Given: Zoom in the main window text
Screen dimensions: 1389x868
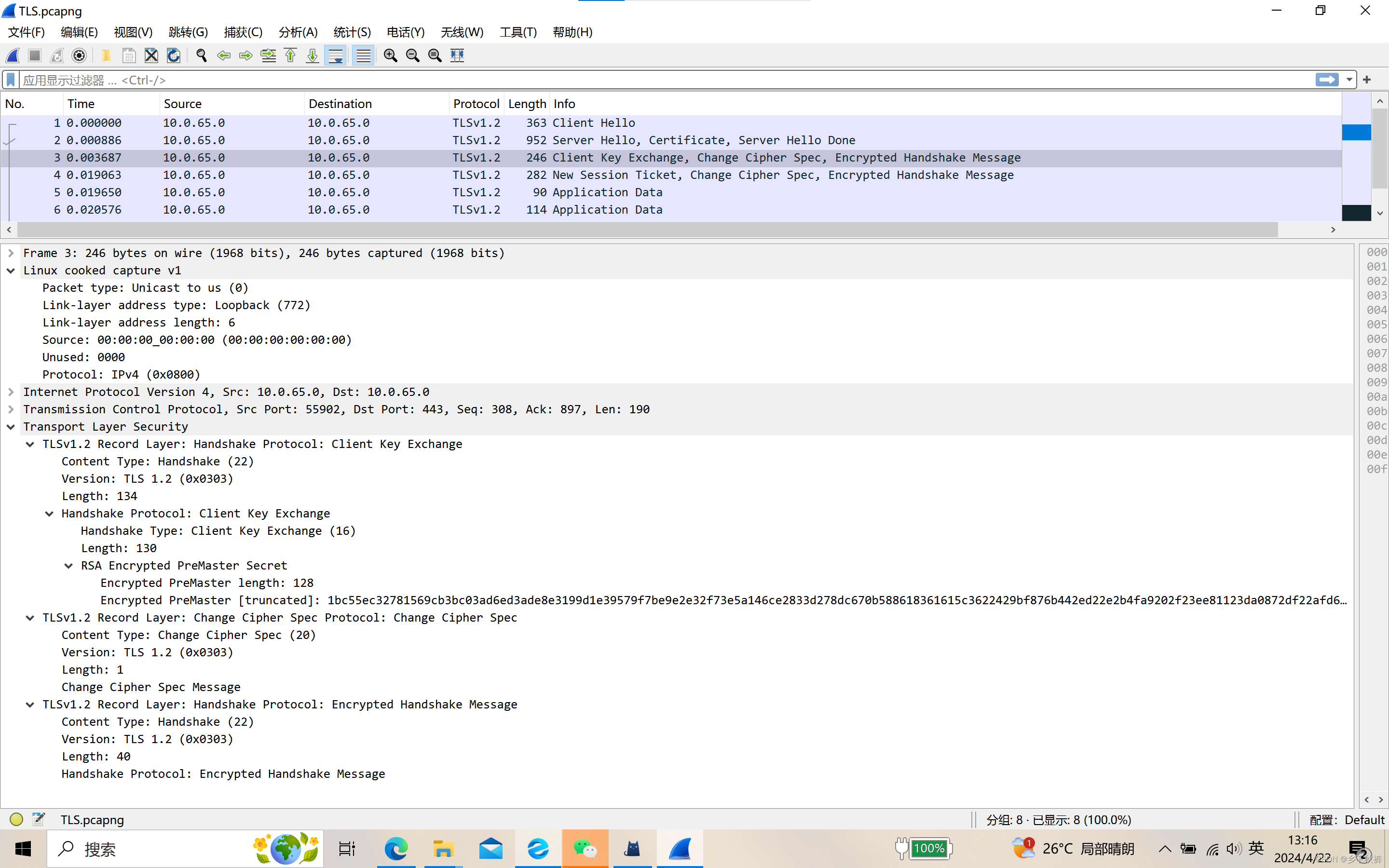Looking at the screenshot, I should [x=390, y=55].
